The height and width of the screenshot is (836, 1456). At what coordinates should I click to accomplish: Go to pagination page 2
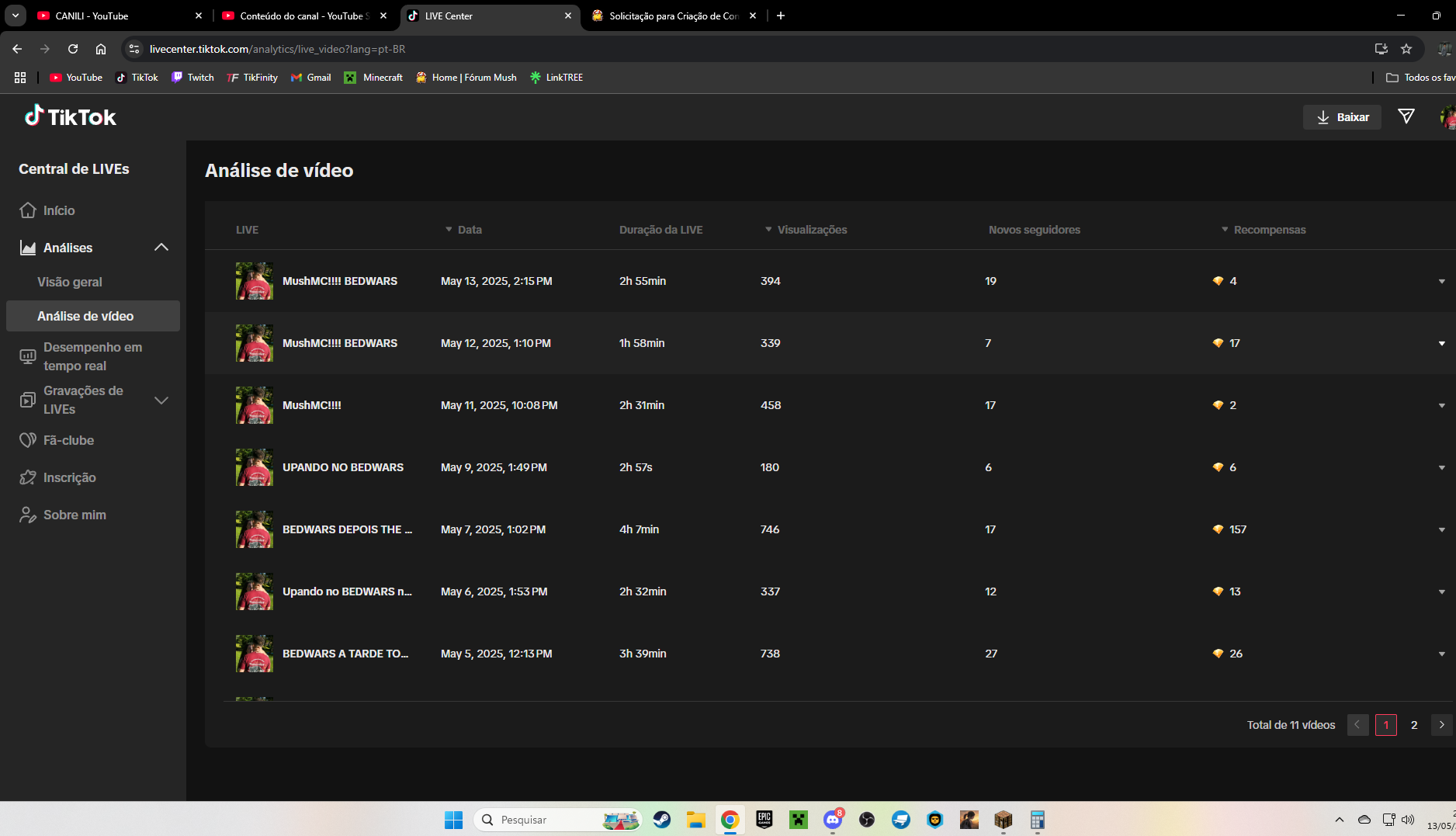coord(1414,724)
